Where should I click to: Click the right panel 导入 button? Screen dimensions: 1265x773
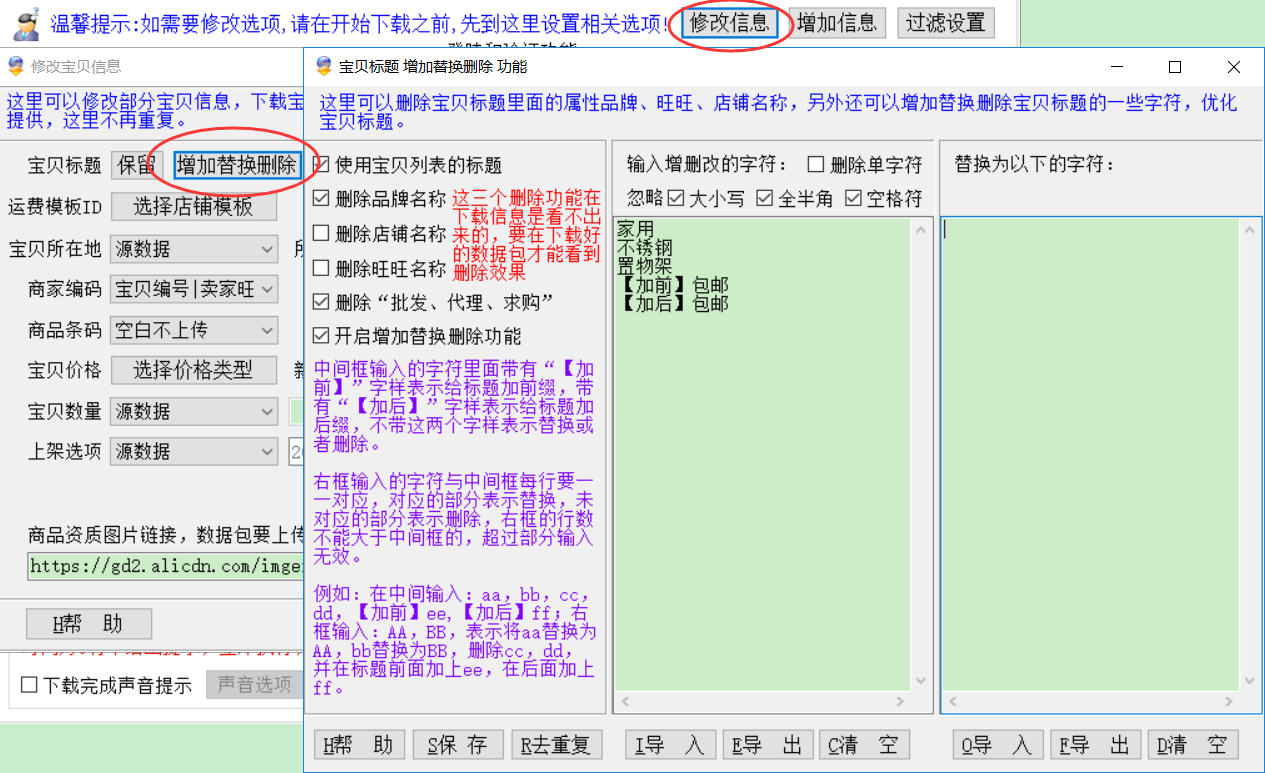click(997, 745)
